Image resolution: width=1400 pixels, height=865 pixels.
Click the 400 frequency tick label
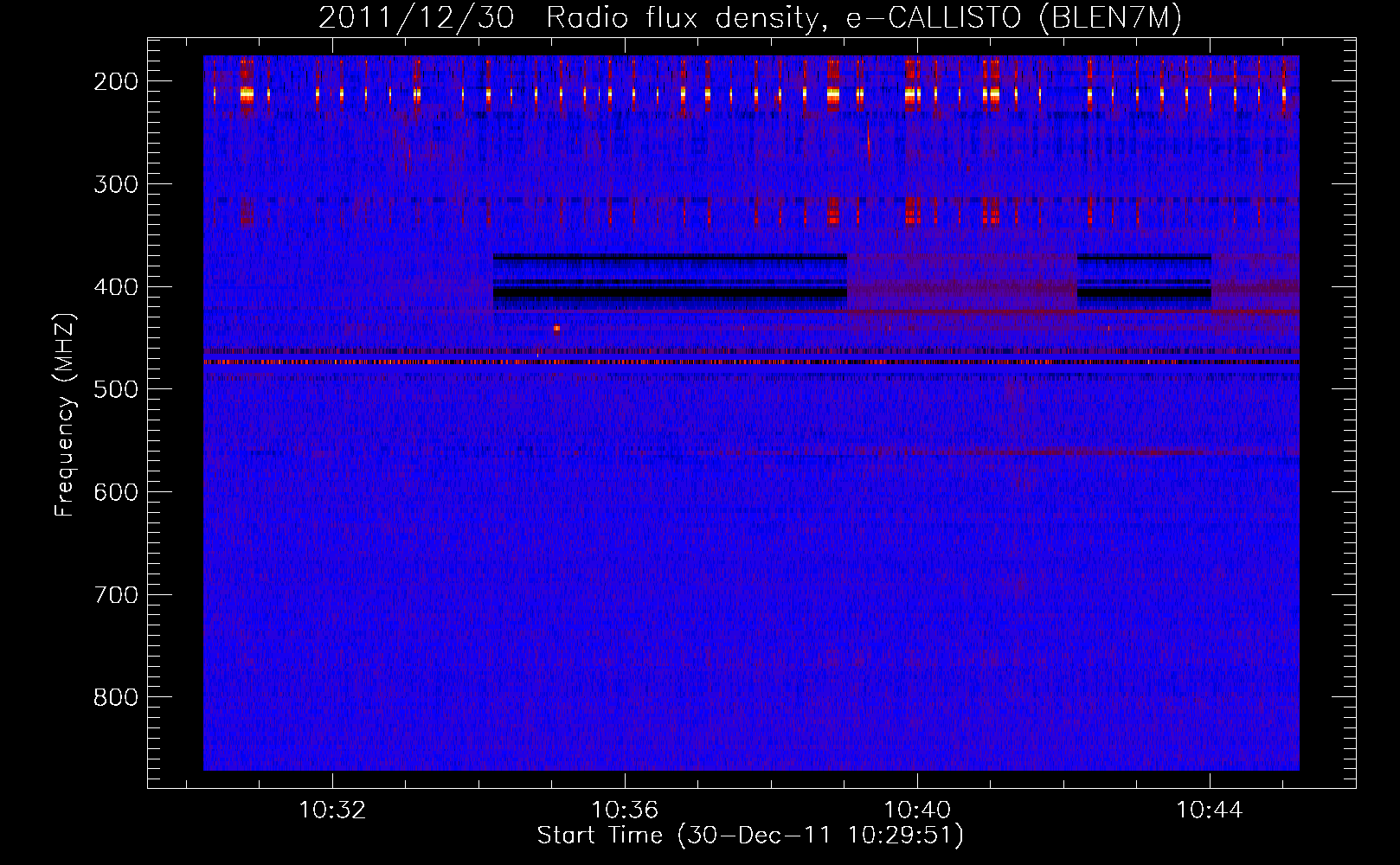click(116, 287)
